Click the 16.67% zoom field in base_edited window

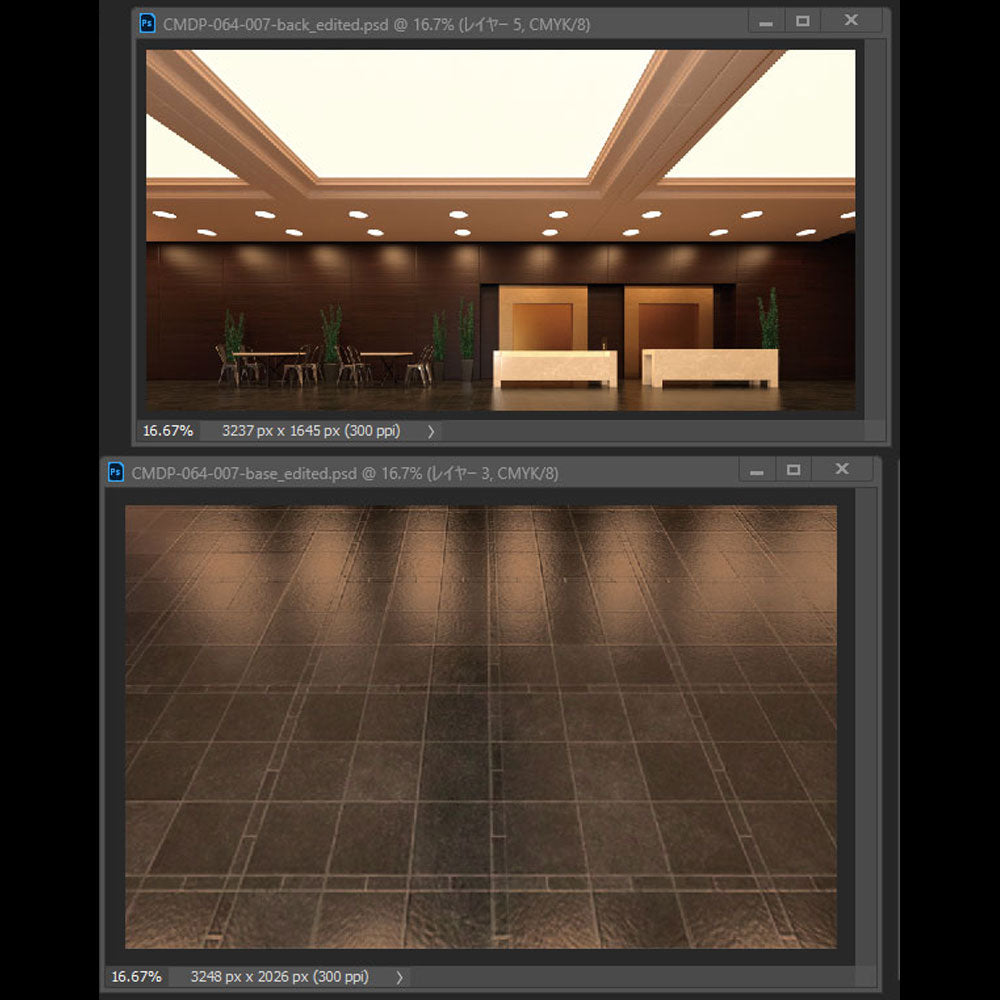(x=136, y=977)
